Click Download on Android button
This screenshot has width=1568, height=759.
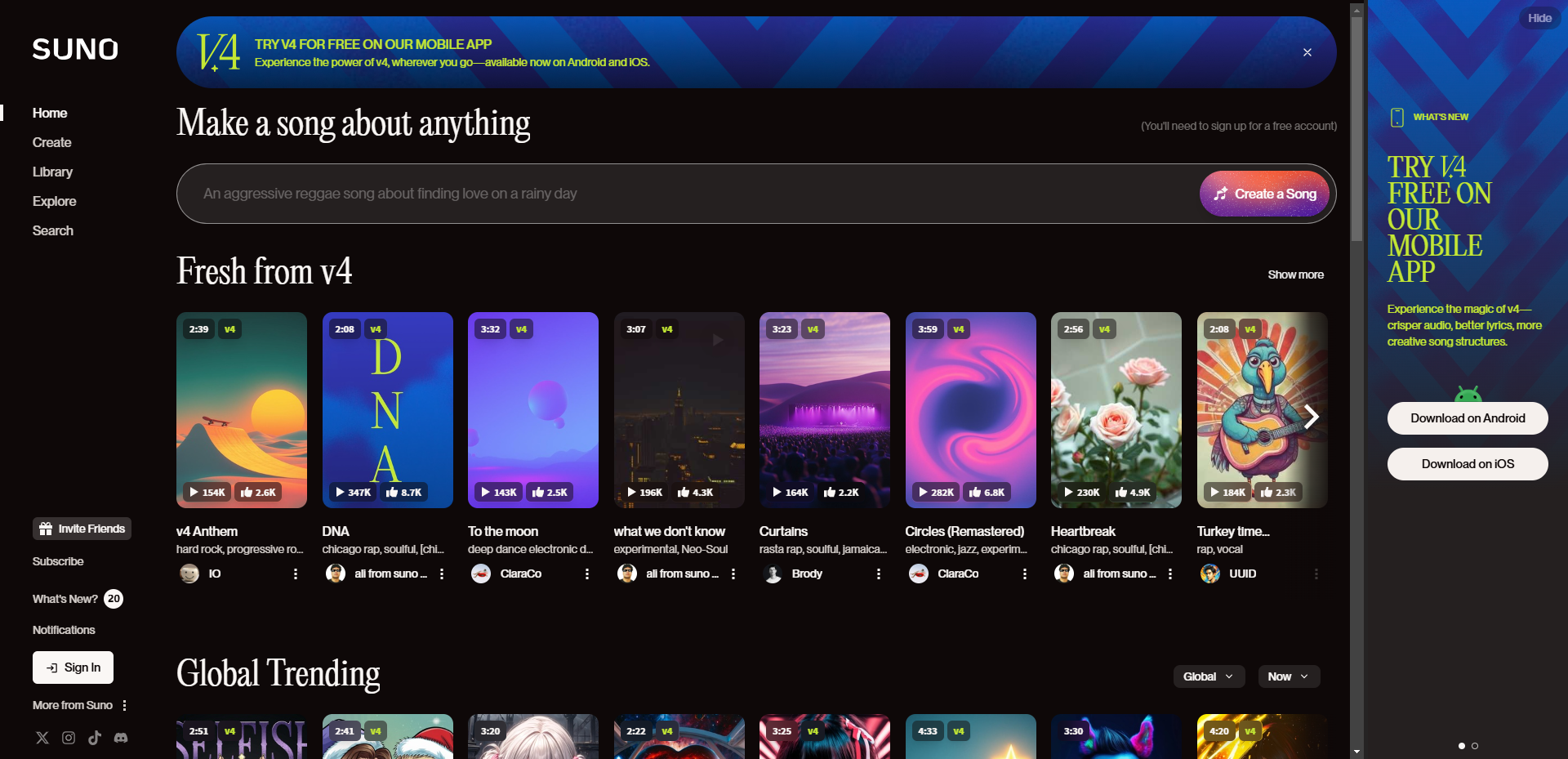coord(1467,418)
